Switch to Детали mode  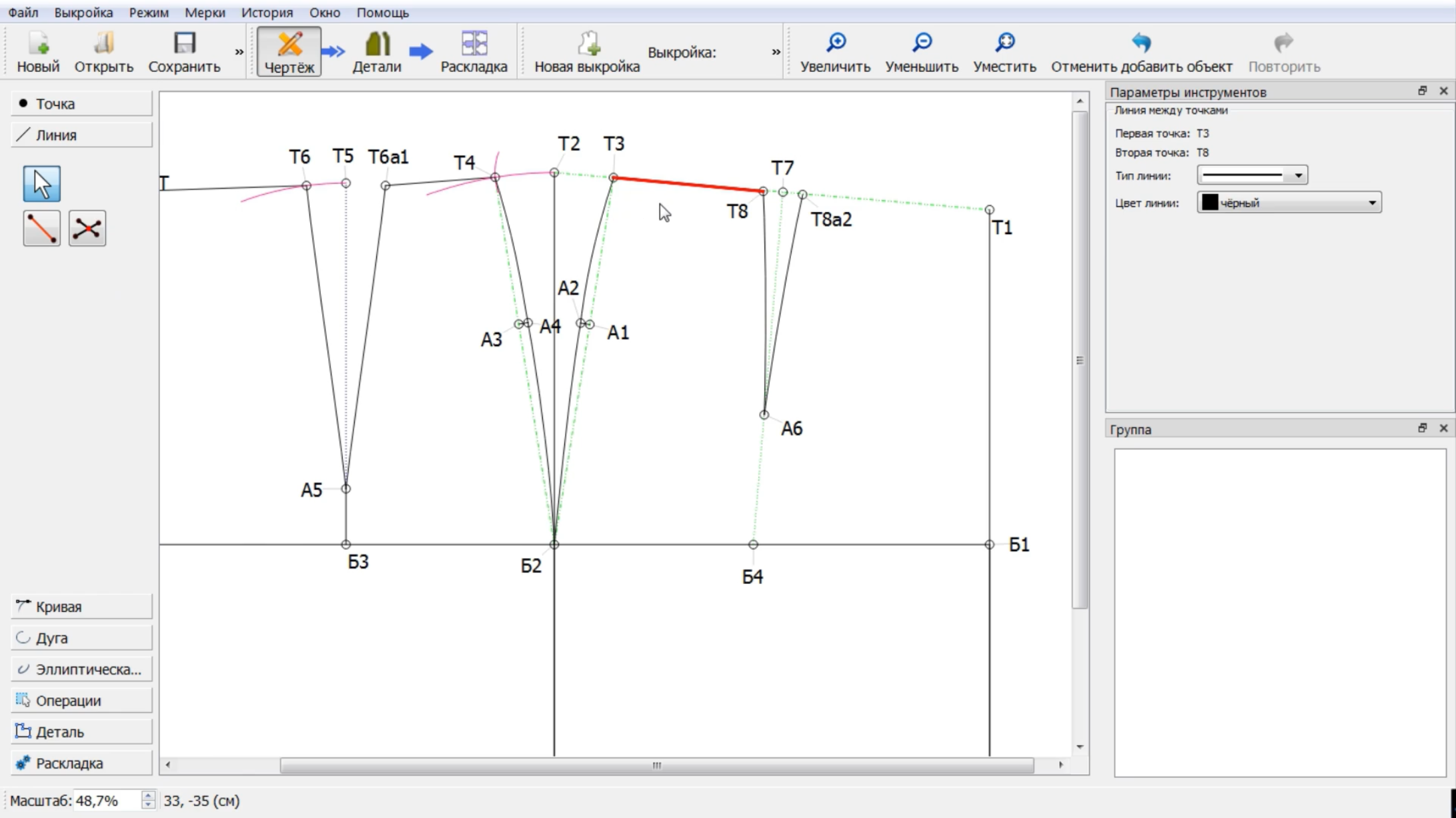[x=377, y=52]
